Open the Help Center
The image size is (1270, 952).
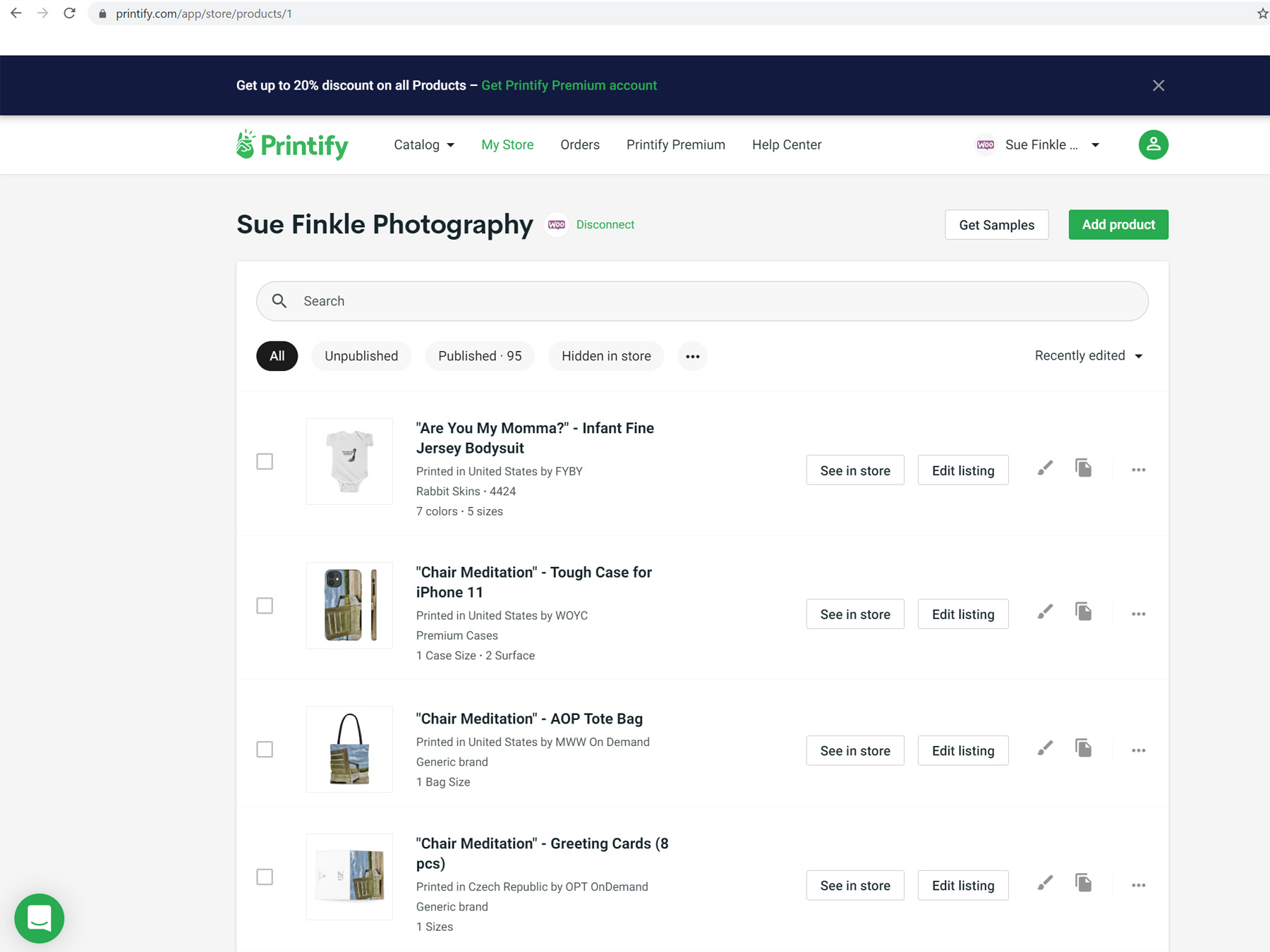(x=787, y=145)
